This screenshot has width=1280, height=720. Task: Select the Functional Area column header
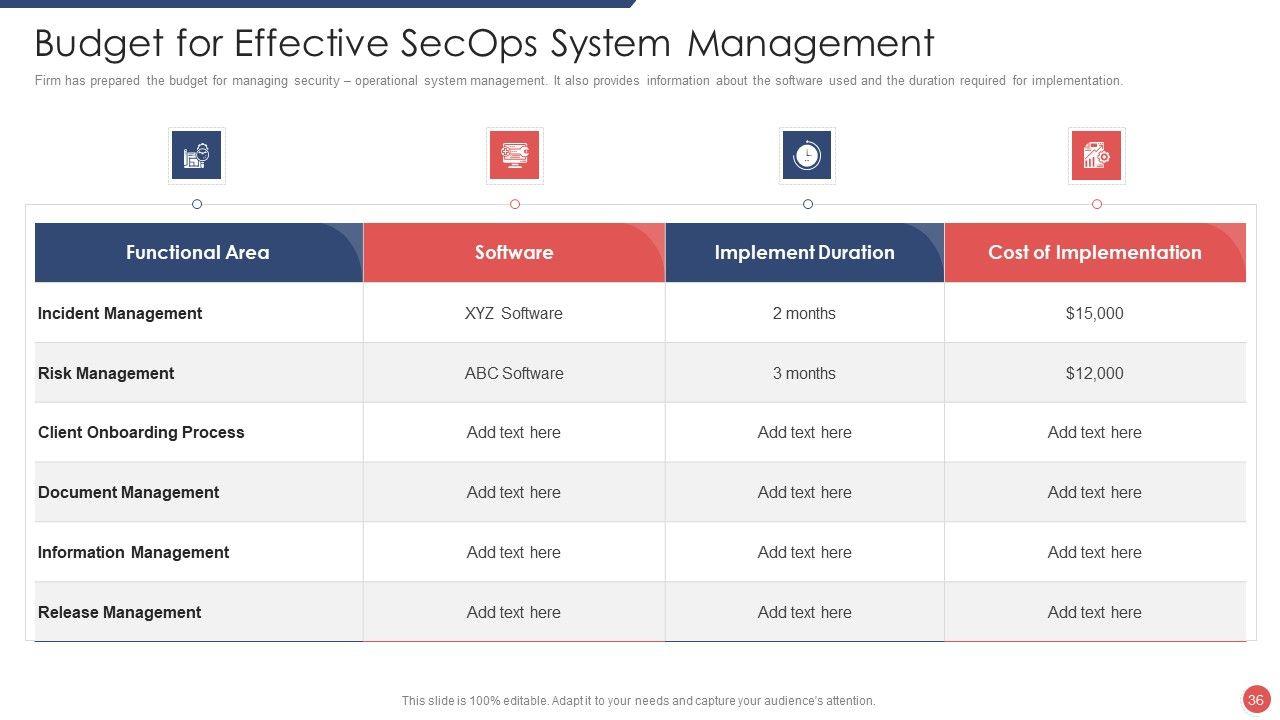coord(198,253)
